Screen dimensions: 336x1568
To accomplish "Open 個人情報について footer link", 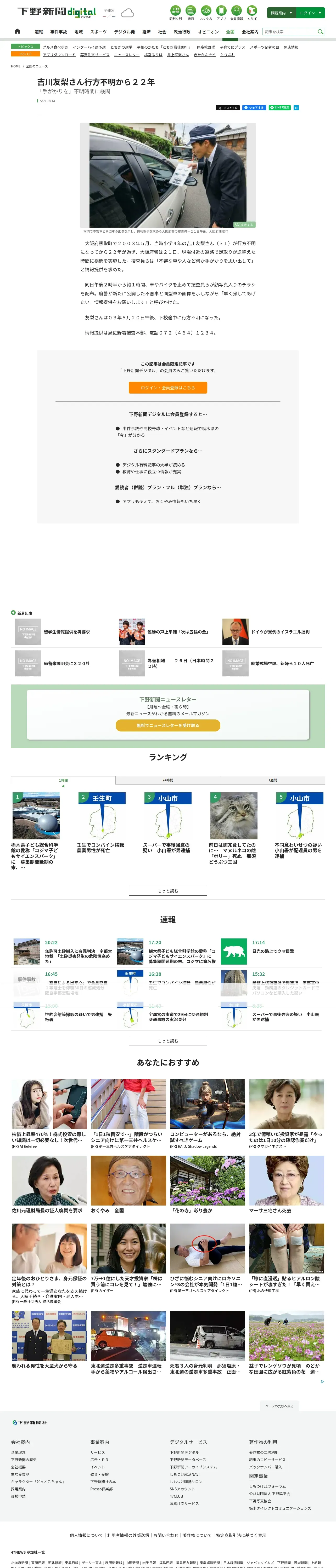I will (x=86, y=1535).
